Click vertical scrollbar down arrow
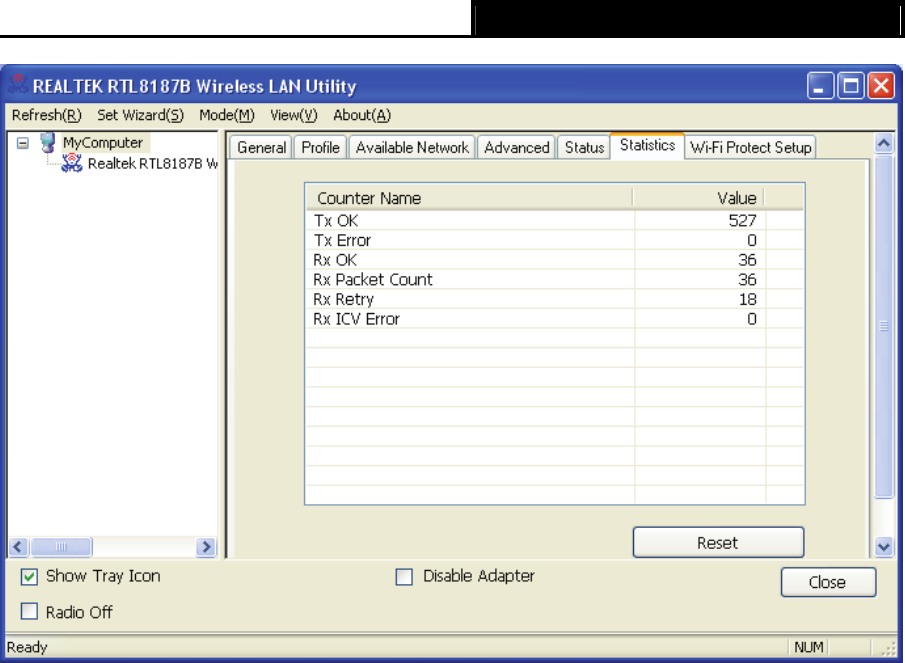Screen dimensions: 905x663 884,546
